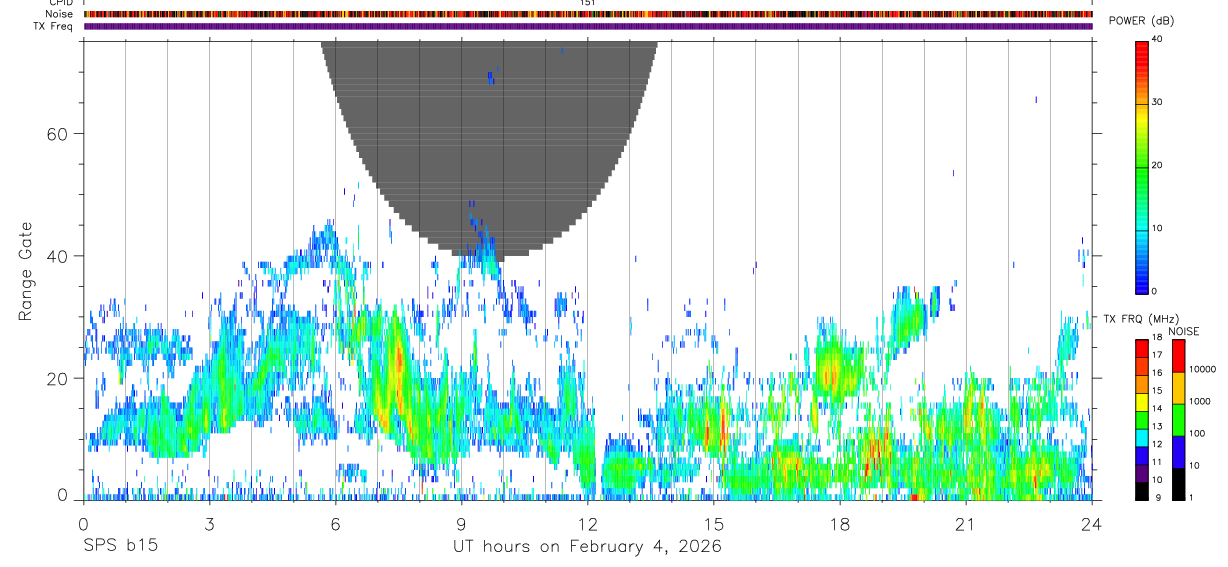Pick the purple 10–11 MHz TX FRQ swatch
The image size is (1228, 567).
(x=1142, y=472)
